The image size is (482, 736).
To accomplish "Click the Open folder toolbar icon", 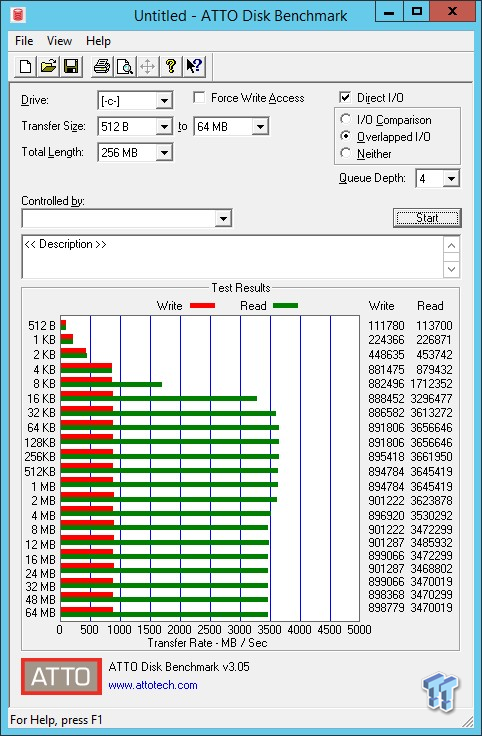I will [x=48, y=66].
